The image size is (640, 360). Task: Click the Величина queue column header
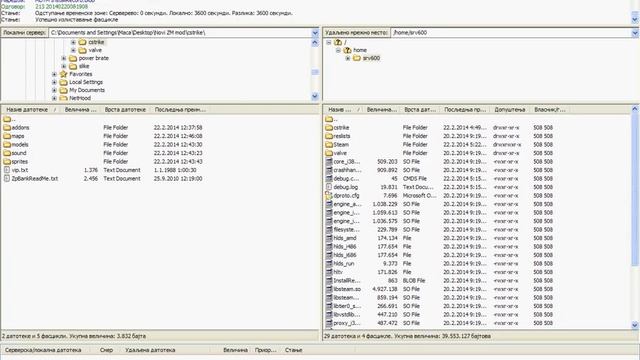click(x=236, y=350)
